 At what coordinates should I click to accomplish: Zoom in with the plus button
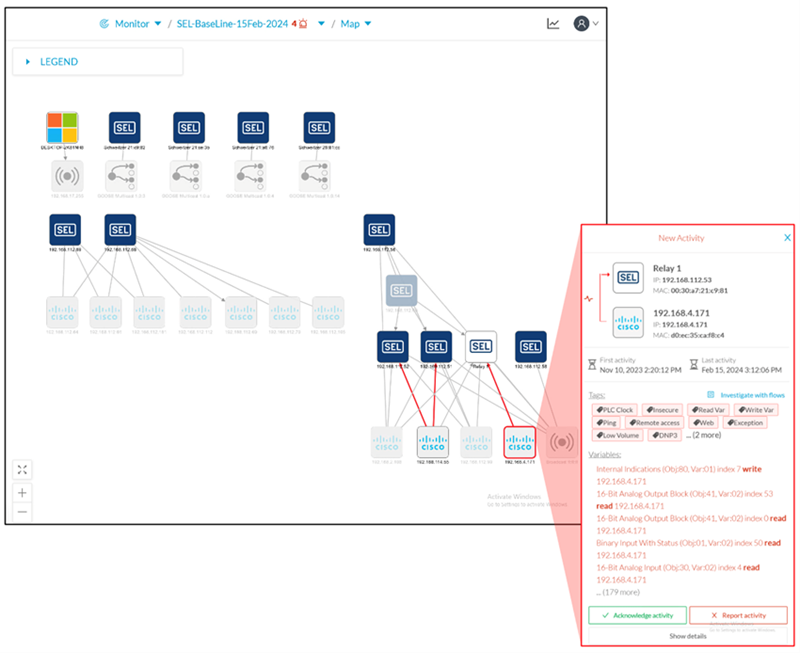[23, 492]
